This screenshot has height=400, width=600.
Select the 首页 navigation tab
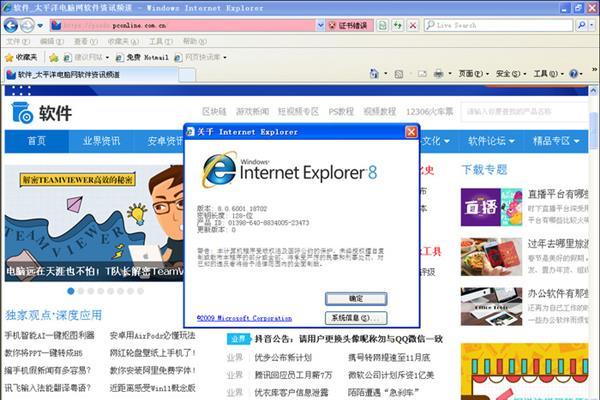[x=37, y=141]
